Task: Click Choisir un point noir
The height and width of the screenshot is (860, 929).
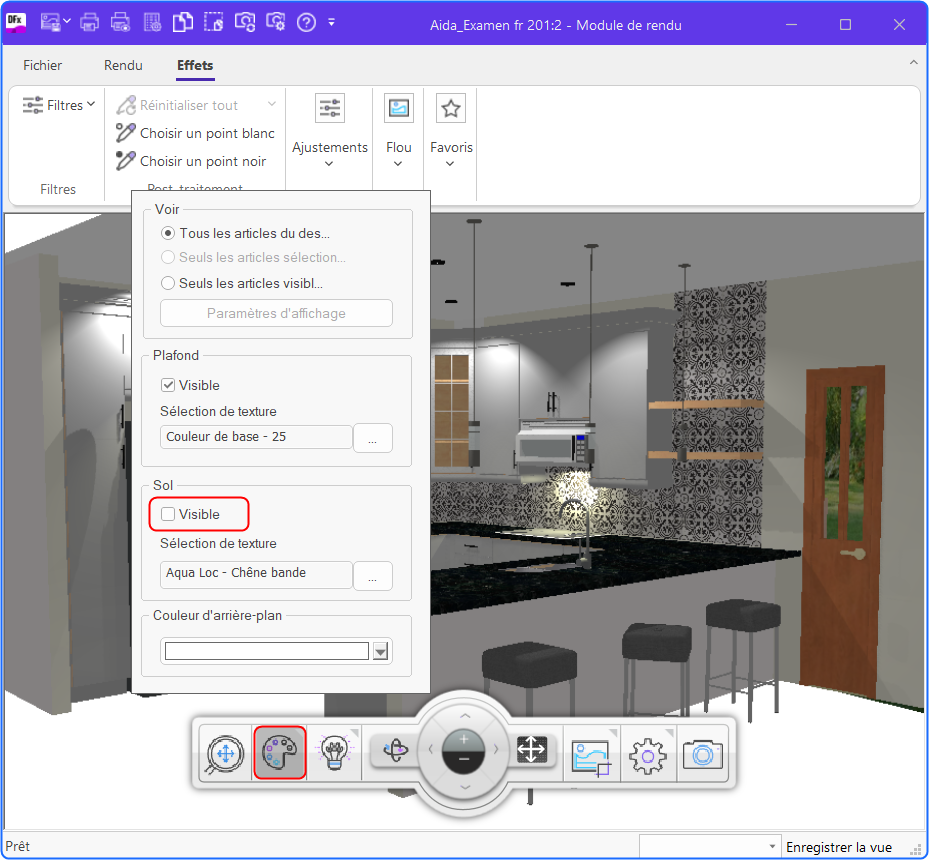Action: point(203,161)
